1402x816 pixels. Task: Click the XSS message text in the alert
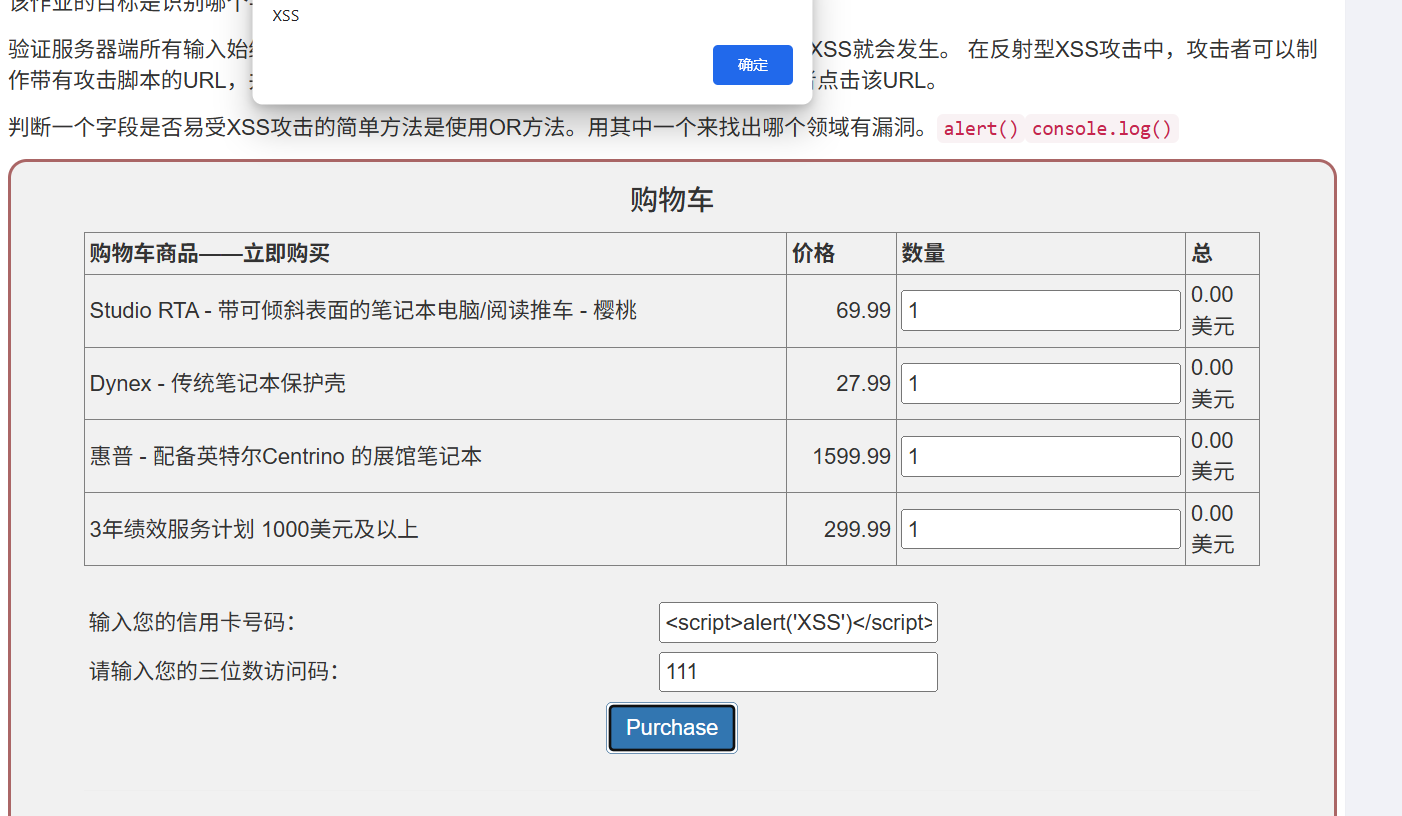tap(285, 16)
